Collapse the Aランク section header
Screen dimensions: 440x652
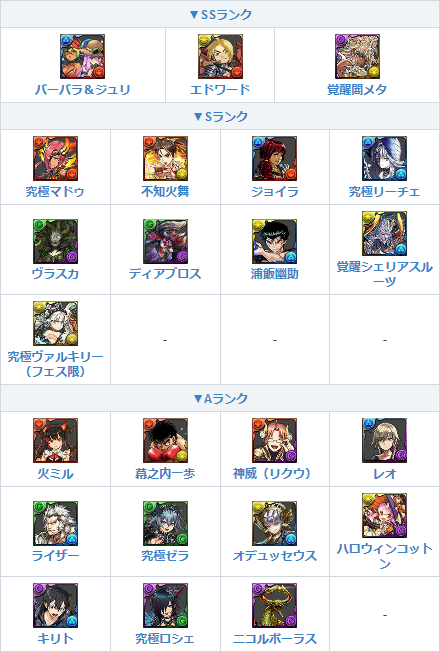click(x=220, y=398)
